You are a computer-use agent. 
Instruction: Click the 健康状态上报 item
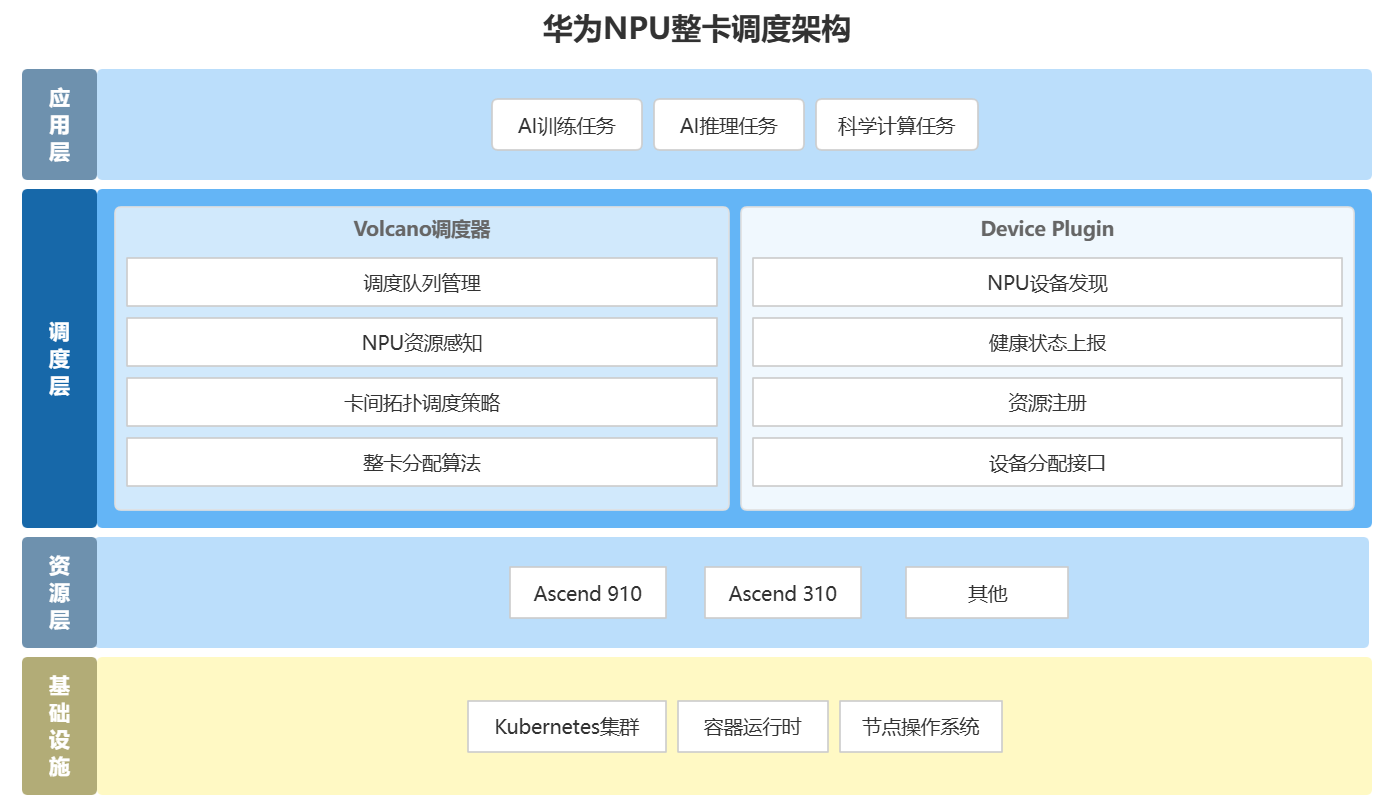1047,342
